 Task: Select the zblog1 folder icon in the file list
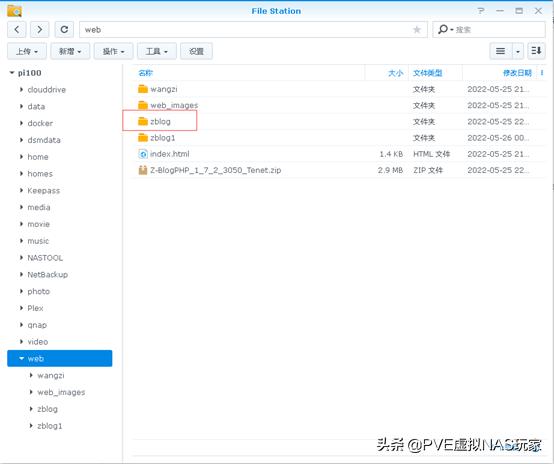click(x=143, y=138)
